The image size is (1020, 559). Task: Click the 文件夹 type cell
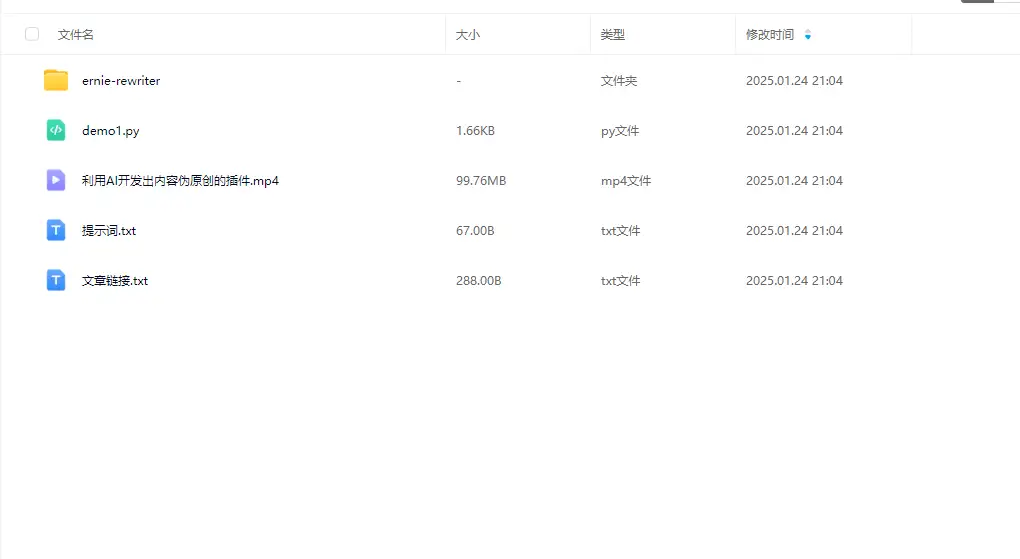[x=619, y=81]
